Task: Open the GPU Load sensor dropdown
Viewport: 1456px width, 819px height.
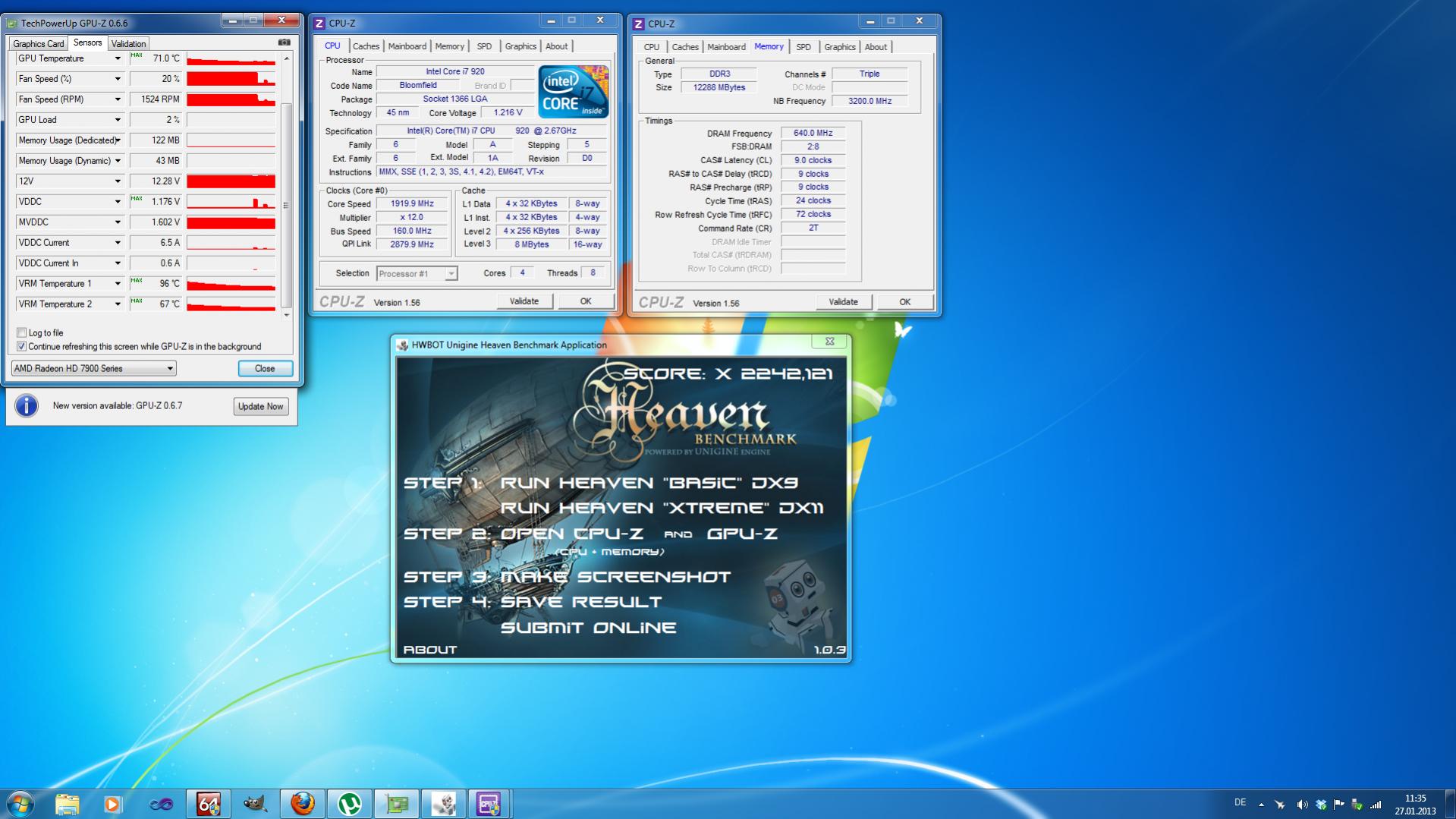Action: point(118,120)
